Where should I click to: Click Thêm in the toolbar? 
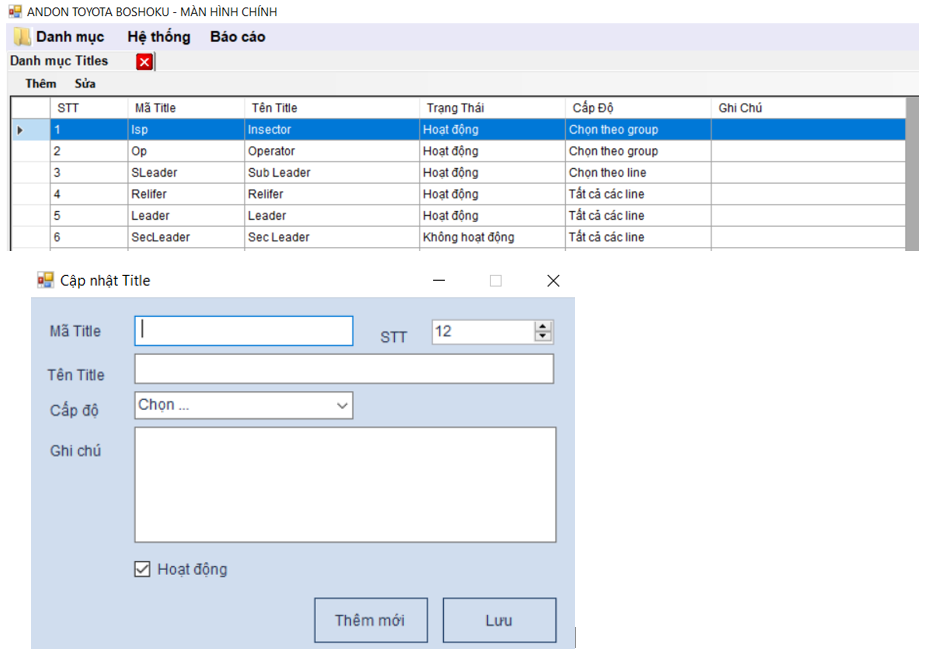[41, 84]
